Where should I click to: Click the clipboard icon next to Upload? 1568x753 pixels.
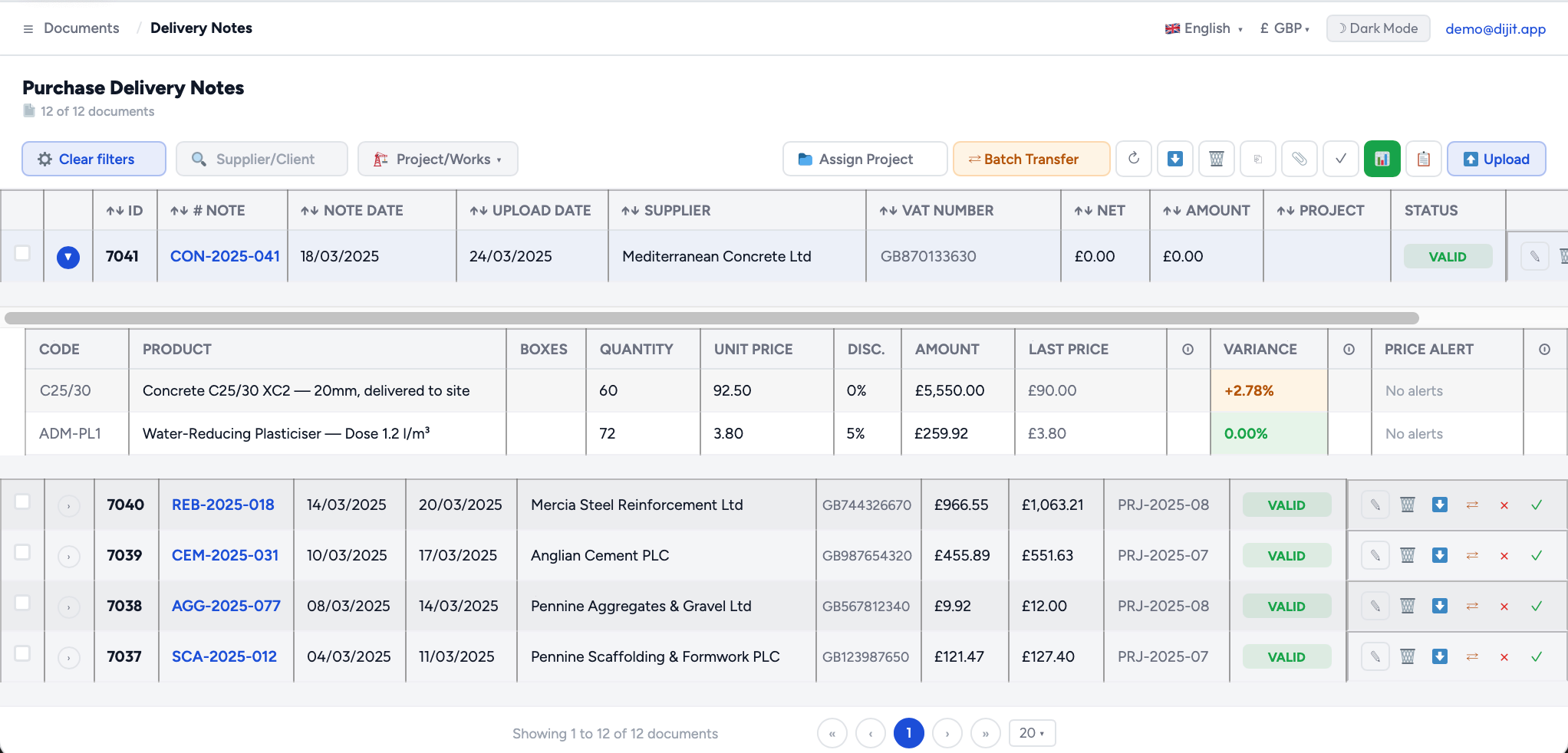(1424, 159)
